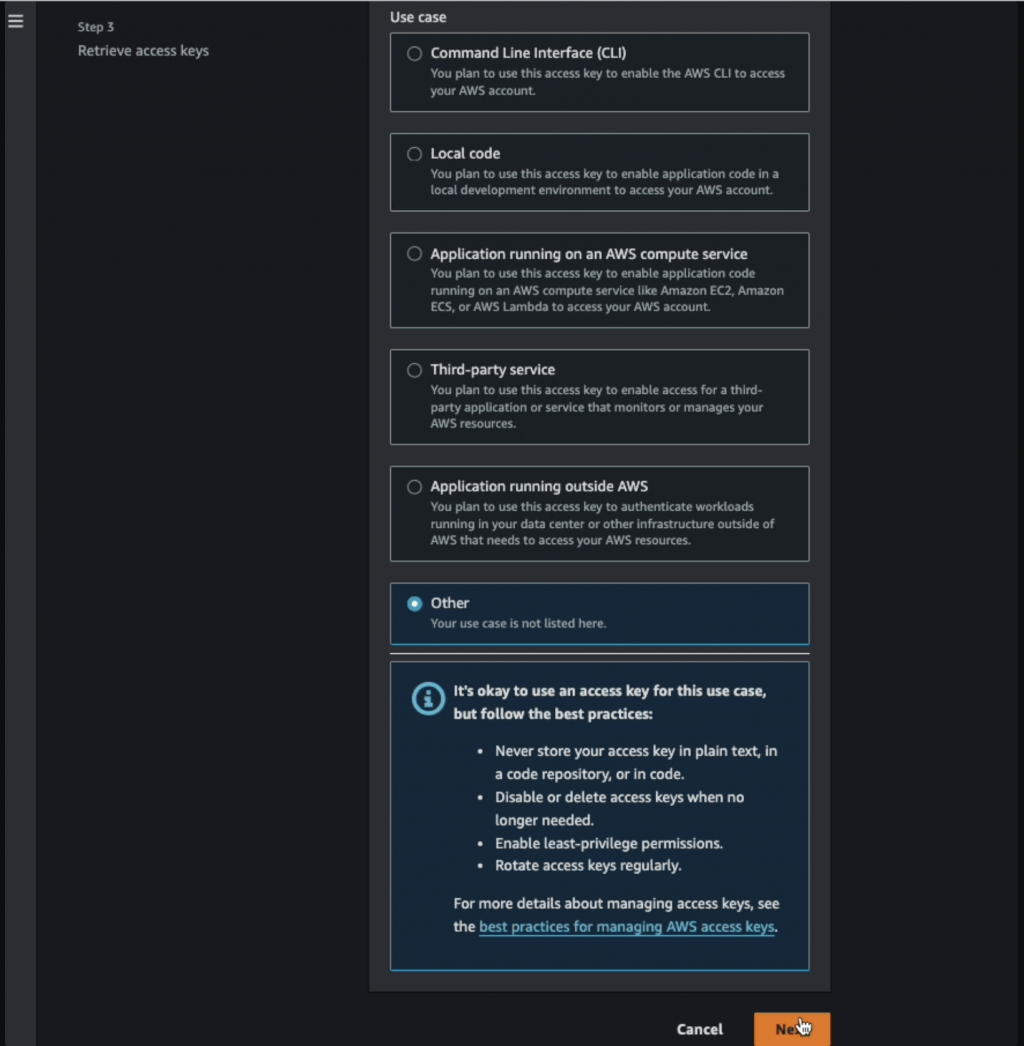
Task: Click 'Your use case is not listed here' text
Action: point(518,623)
